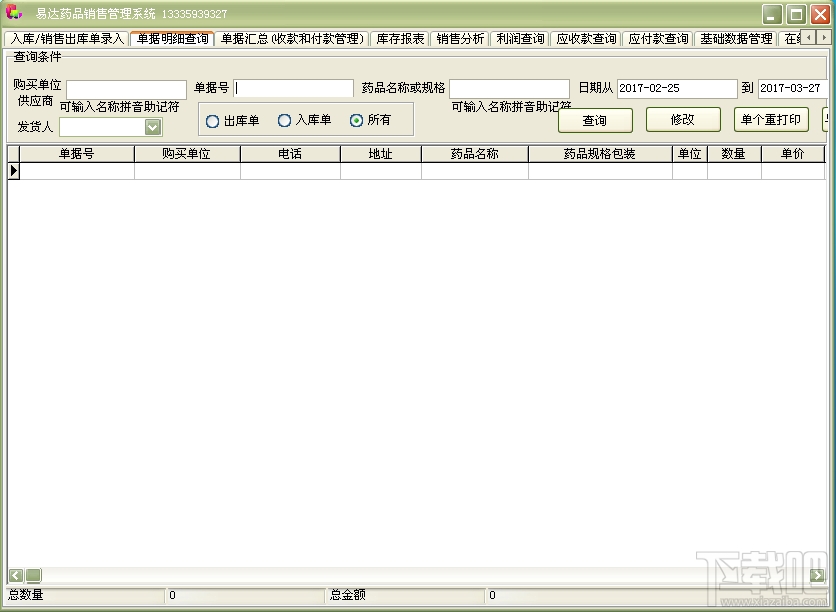Switch to the 库存报表 tab

click(400, 39)
